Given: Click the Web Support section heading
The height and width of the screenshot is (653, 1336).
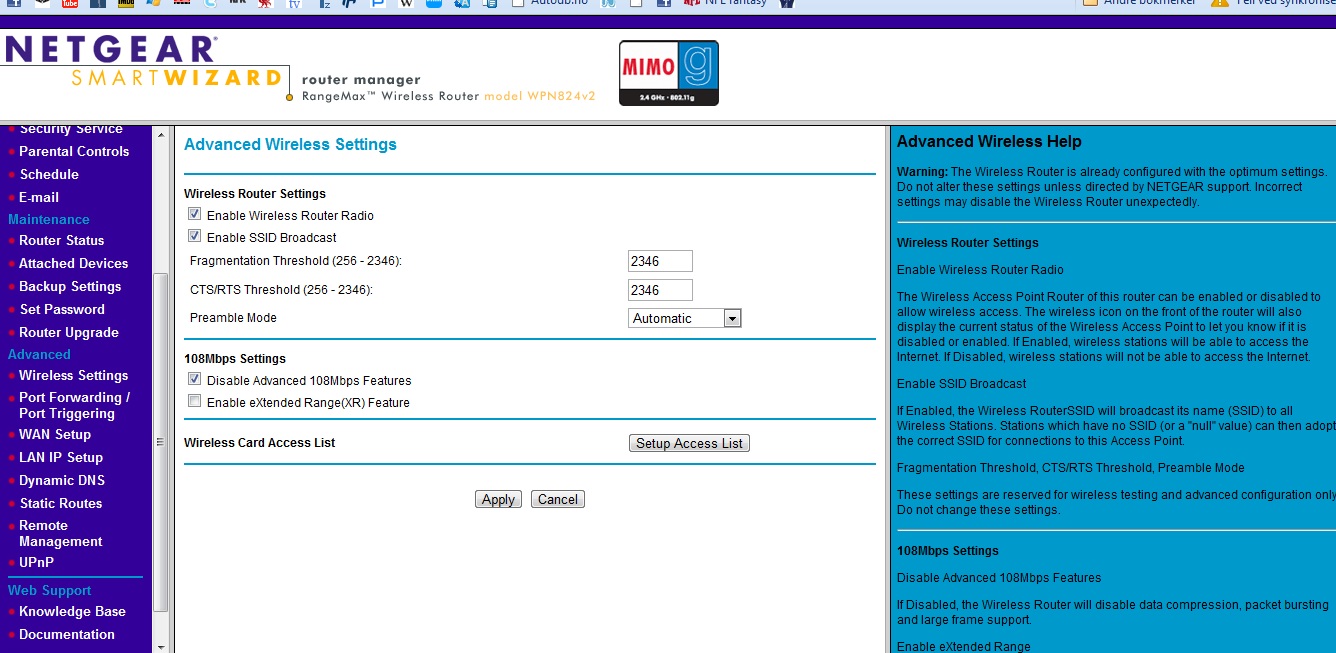Looking at the screenshot, I should [x=50, y=590].
